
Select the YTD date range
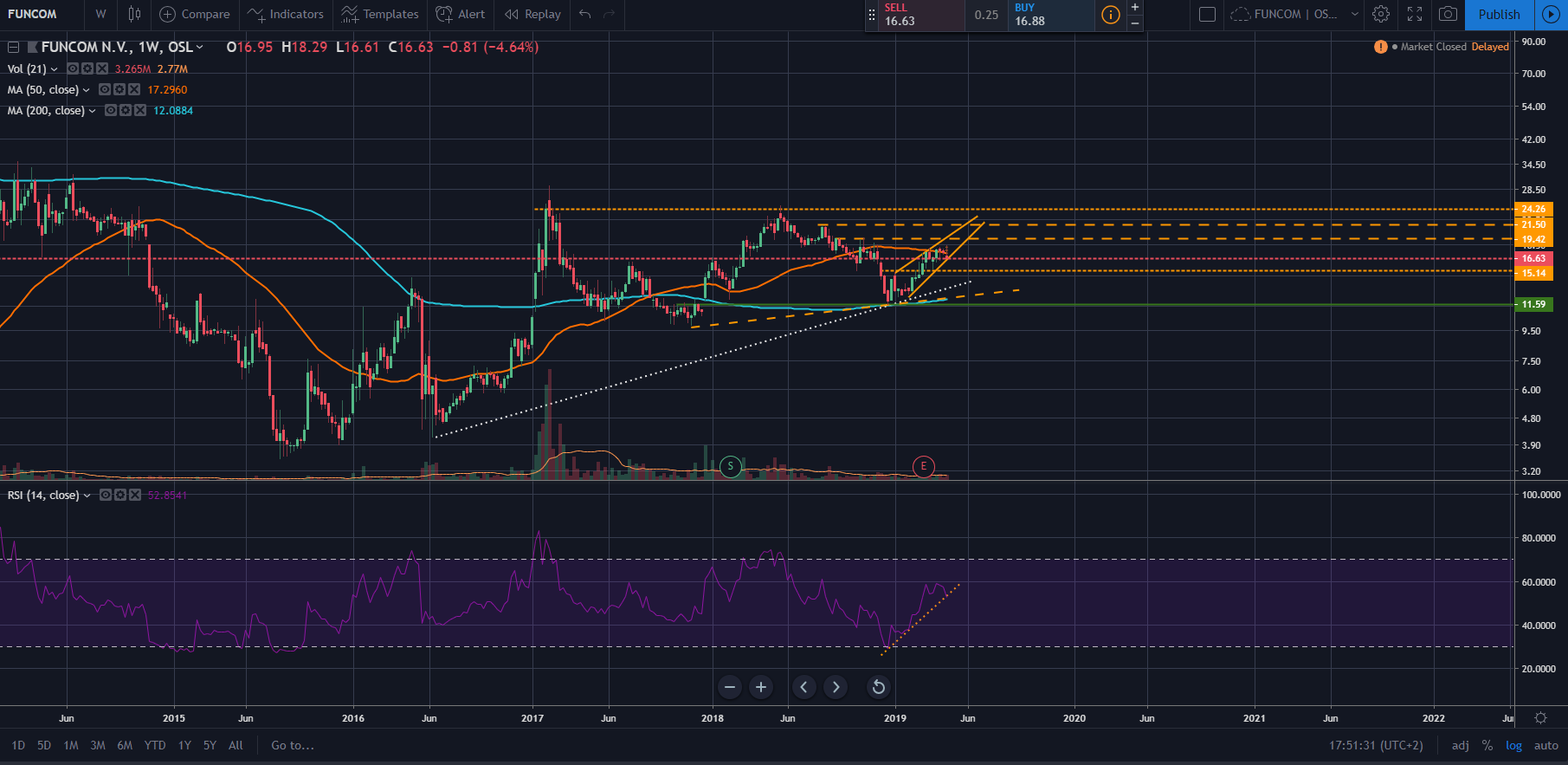[155, 745]
